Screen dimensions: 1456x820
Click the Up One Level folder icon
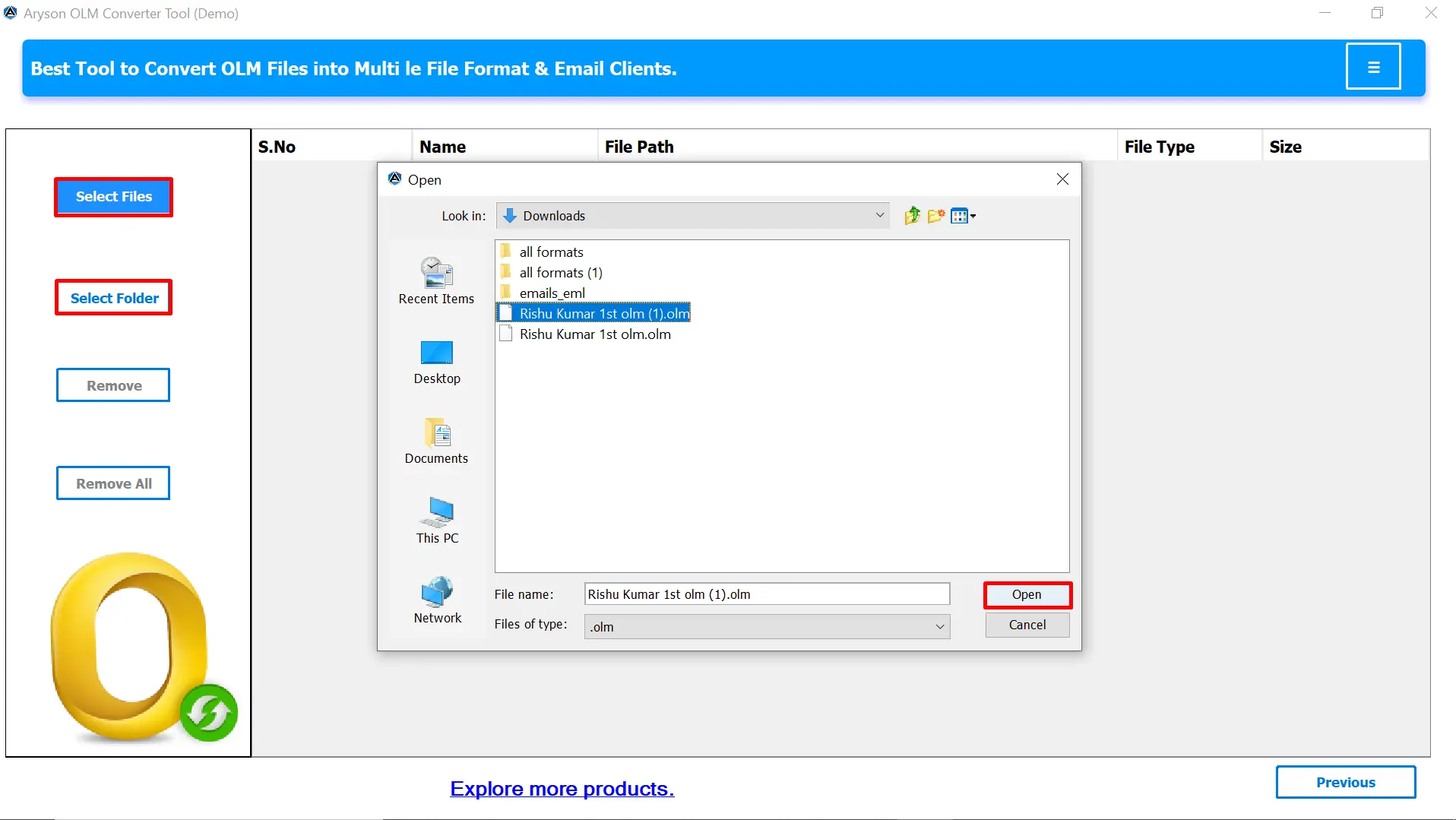pos(912,216)
